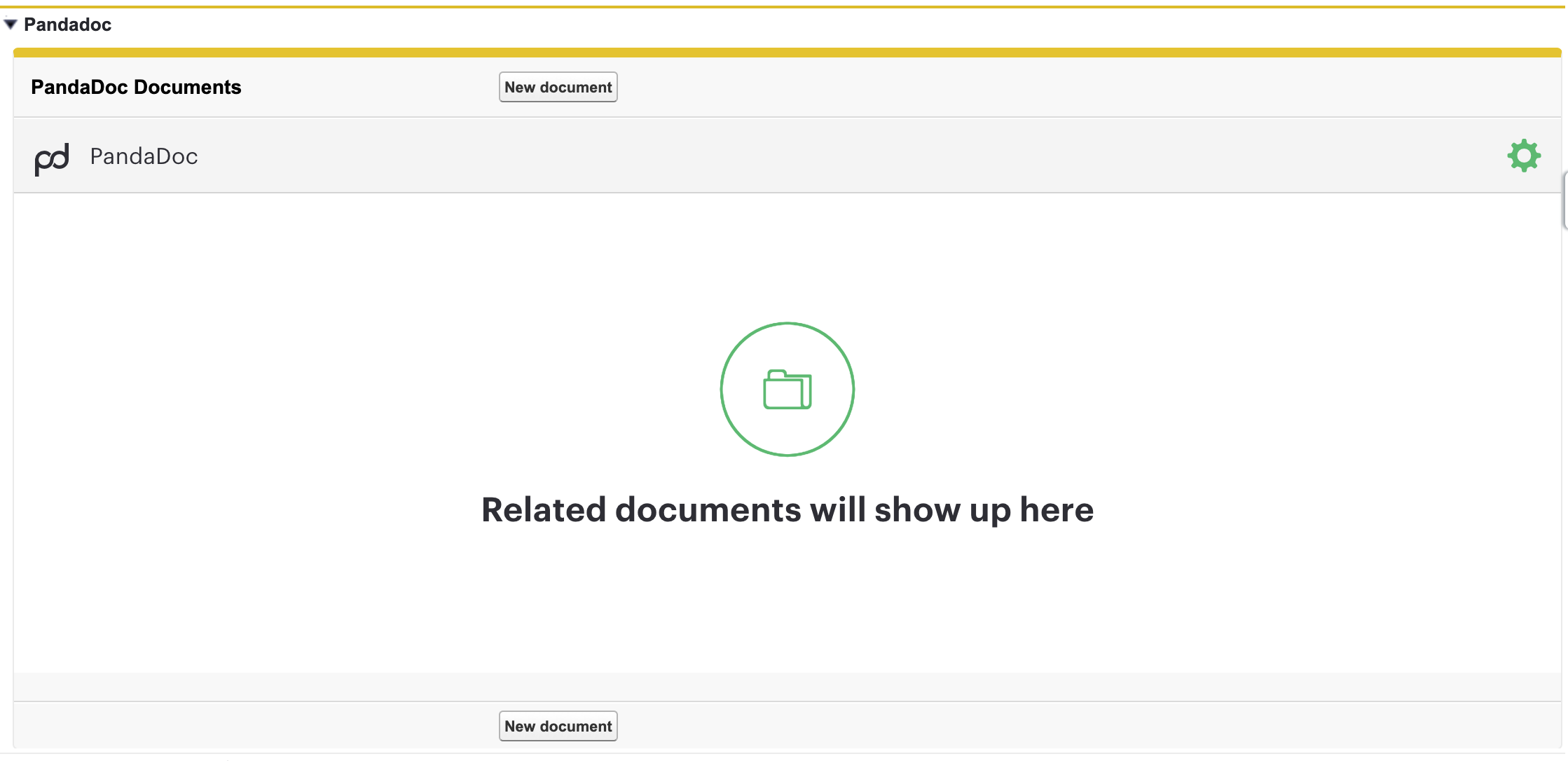Click the PandaDoc name beside the logo
1568x761 pixels.
144,156
